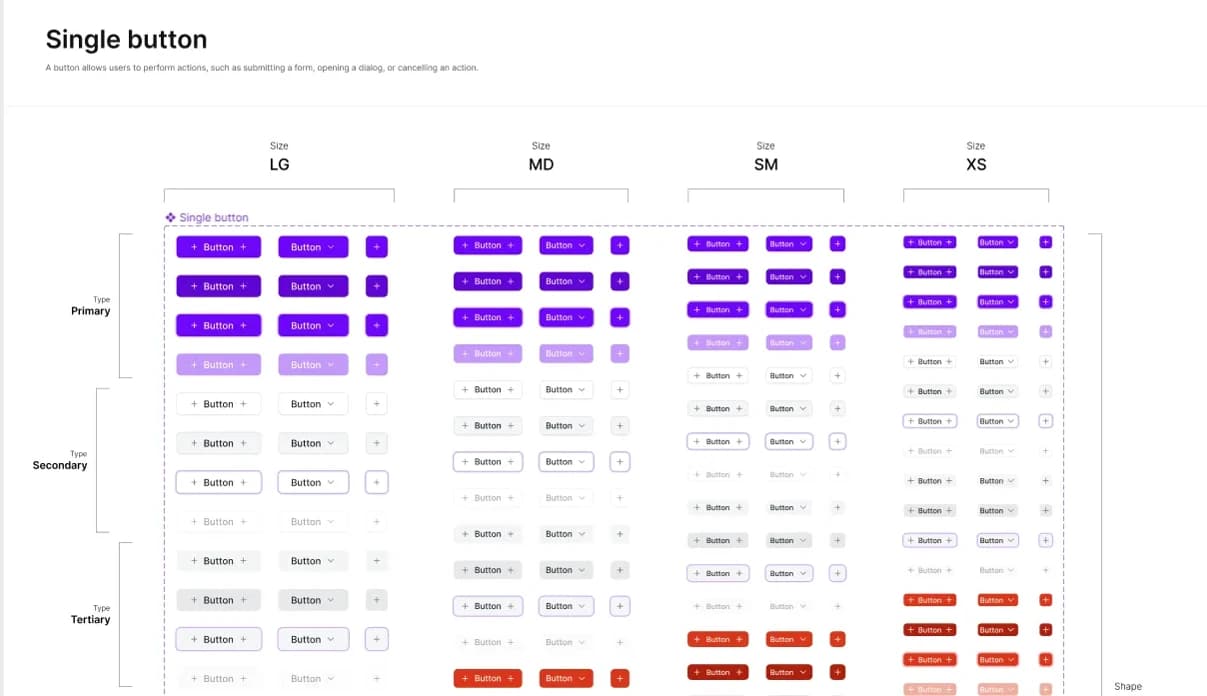
Task: Click the red plus-only button in MD column
Action: 620,678
